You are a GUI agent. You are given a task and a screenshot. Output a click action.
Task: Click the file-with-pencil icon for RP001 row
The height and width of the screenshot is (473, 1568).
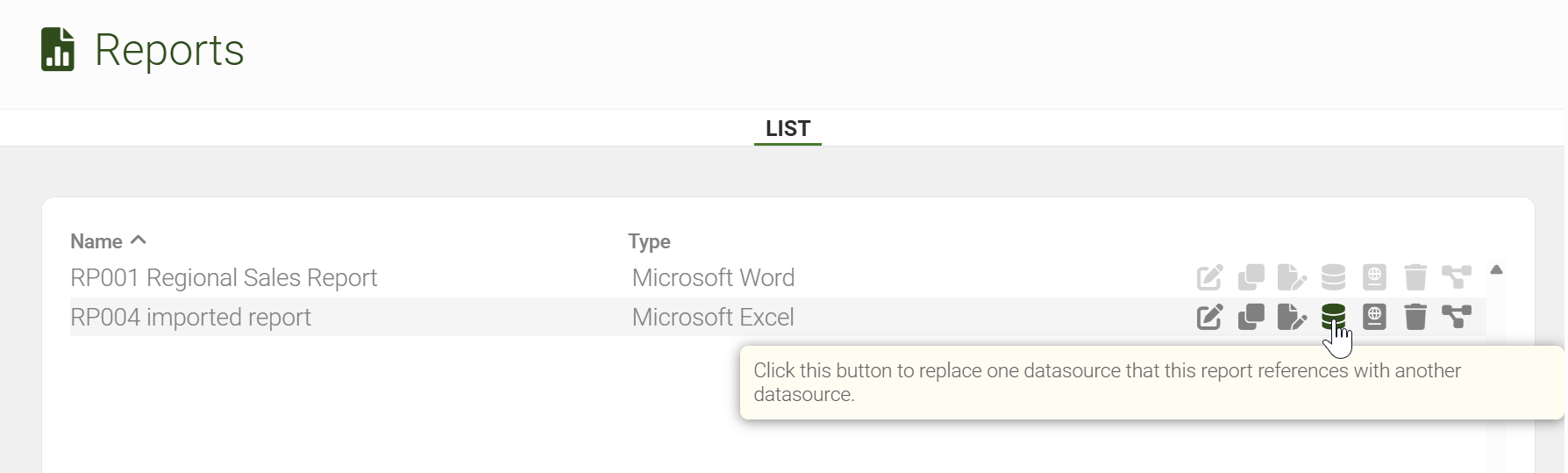[1292, 277]
